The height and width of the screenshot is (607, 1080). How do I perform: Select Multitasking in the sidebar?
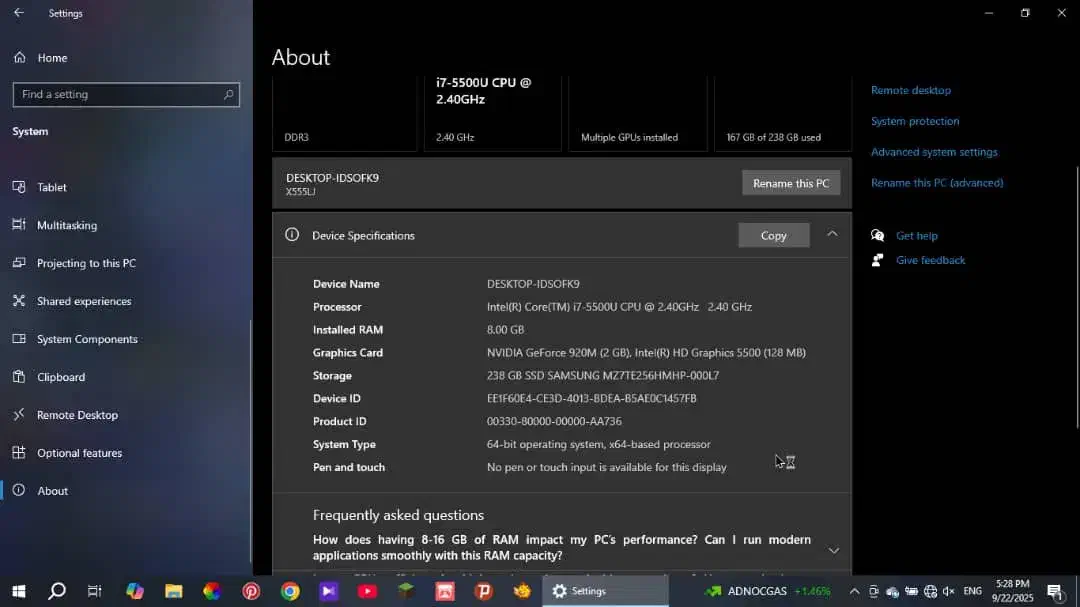tap(67, 225)
